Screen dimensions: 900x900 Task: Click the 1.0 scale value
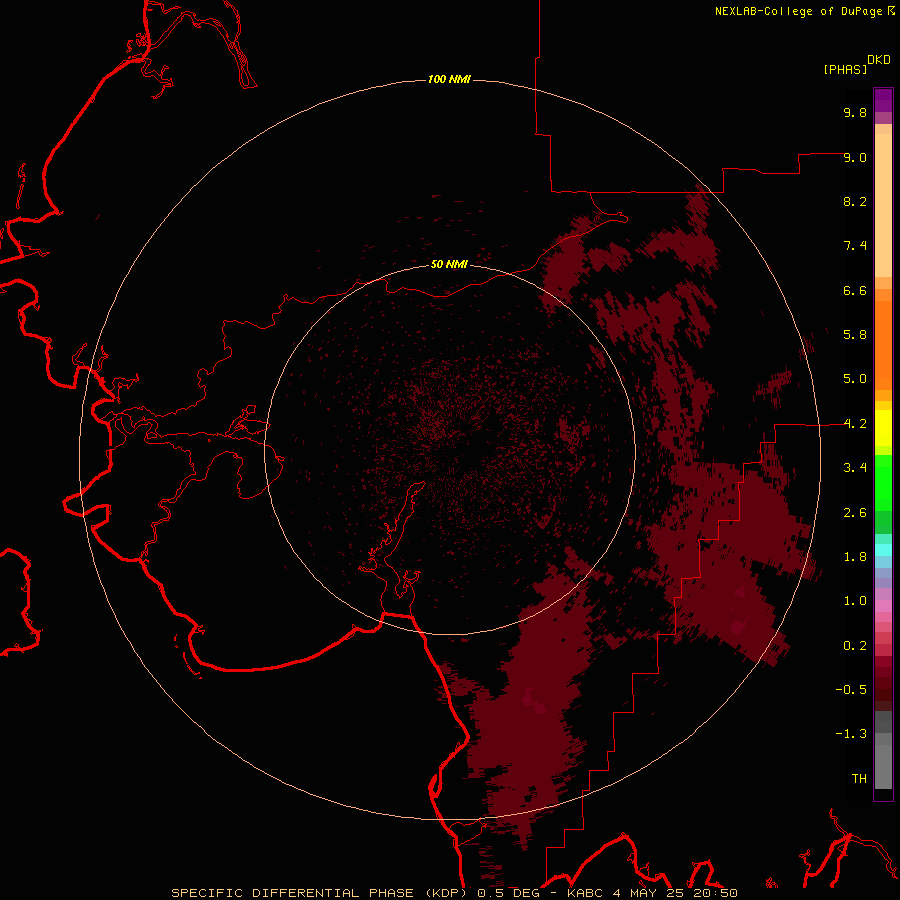coord(855,601)
